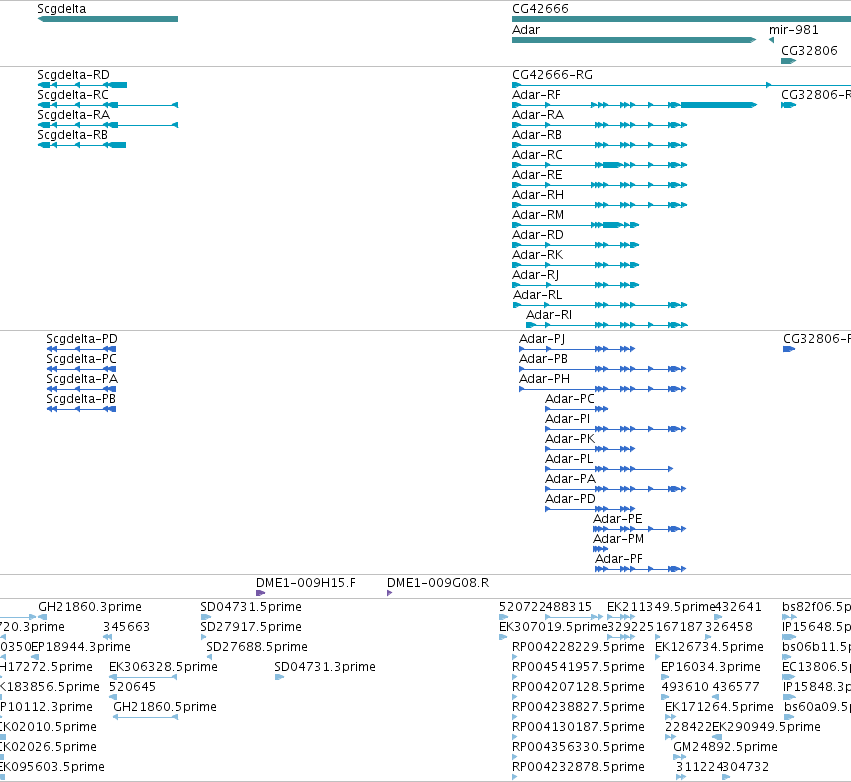This screenshot has width=851, height=782.
Task: Click the Adar-RH transcript label
Action: pyautogui.click(x=538, y=195)
